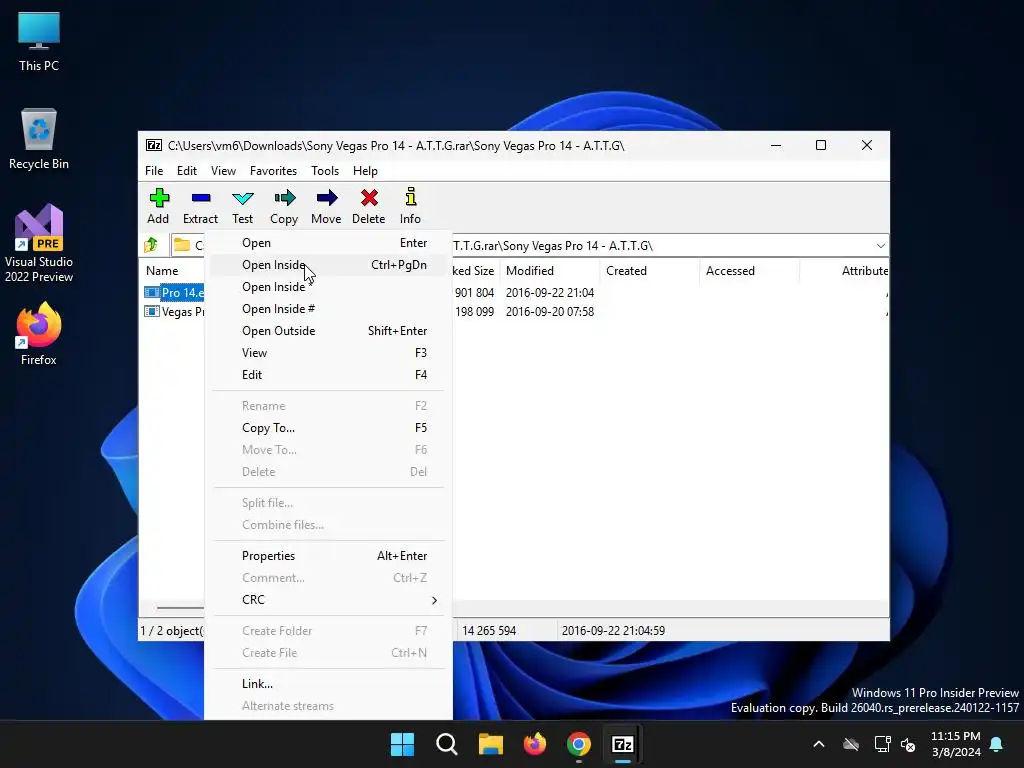This screenshot has width=1024, height=768.
Task: Open the Favorites menu
Action: pos(274,170)
